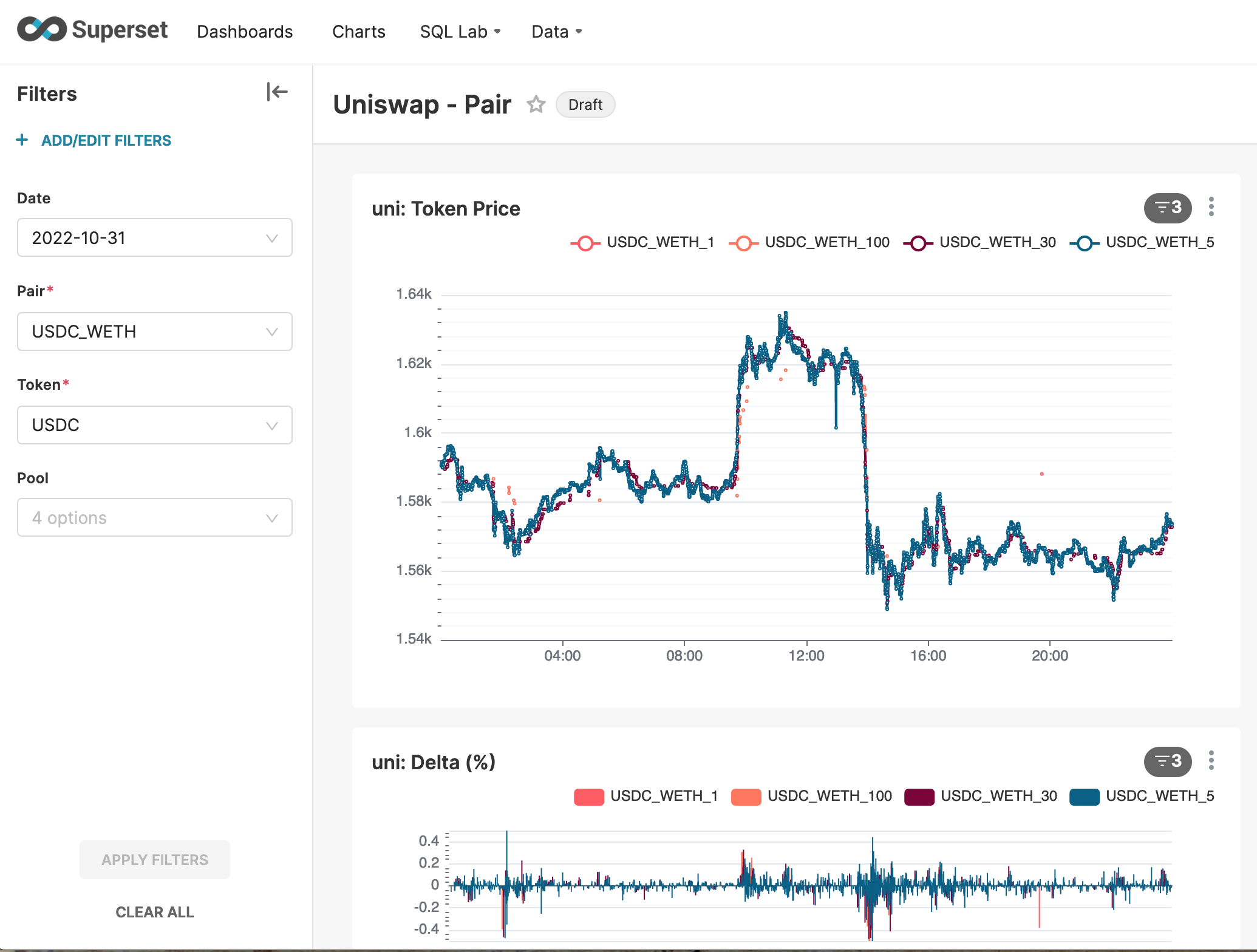Click the 04:00 x-axis label
1257x952 pixels.
click(562, 656)
